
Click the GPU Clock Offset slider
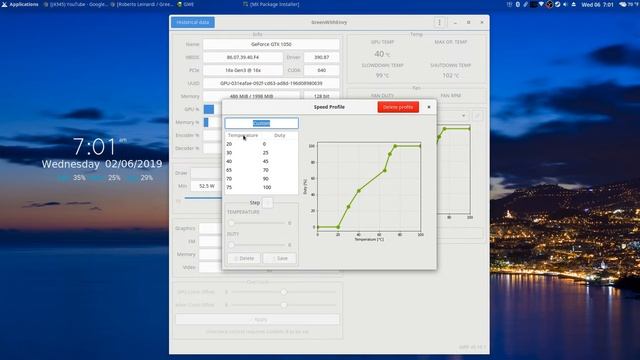pyautogui.click(x=284, y=292)
